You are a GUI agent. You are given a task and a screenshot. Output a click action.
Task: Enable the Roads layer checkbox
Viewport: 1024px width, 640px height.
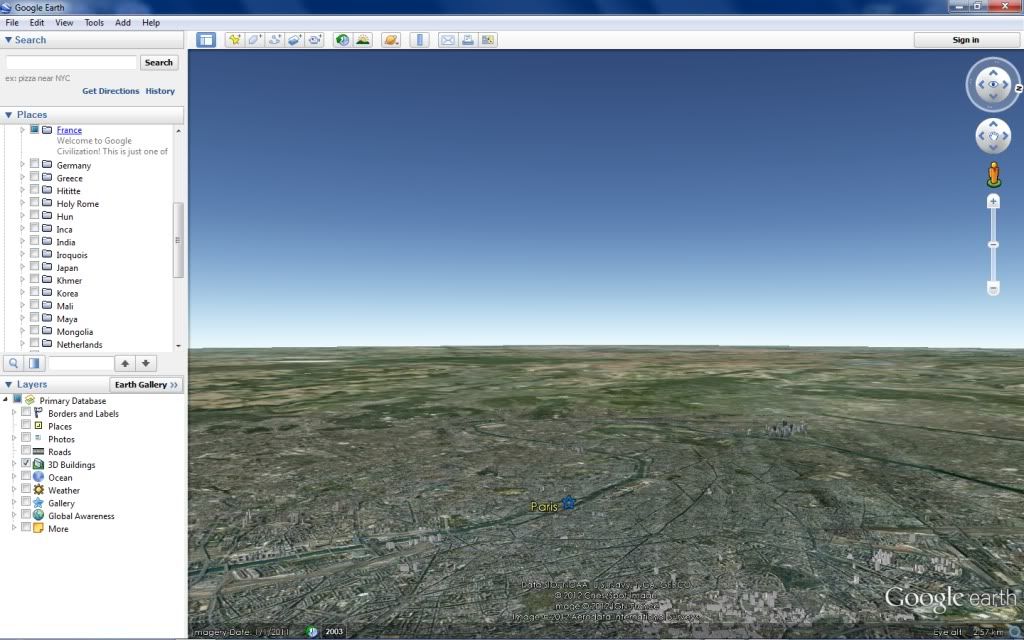(x=26, y=451)
